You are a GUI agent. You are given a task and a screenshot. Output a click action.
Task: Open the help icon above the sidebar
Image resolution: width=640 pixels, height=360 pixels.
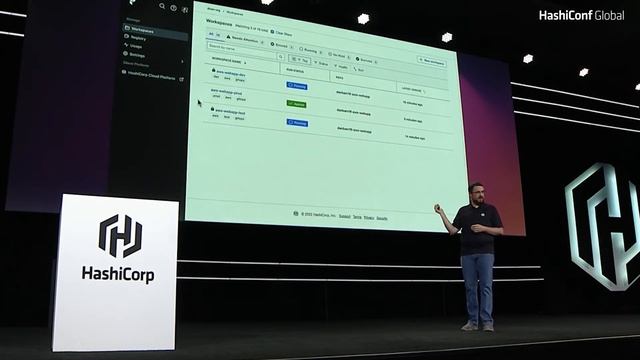[173, 8]
